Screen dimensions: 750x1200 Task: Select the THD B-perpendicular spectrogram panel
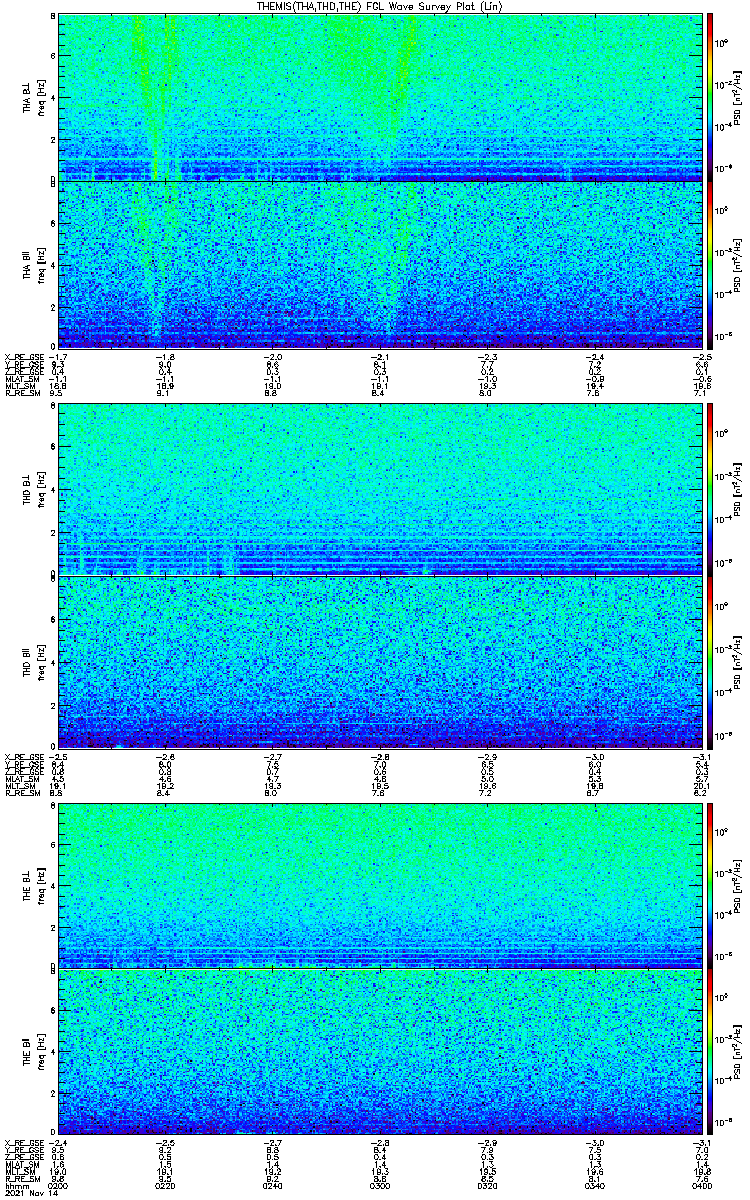(379, 489)
